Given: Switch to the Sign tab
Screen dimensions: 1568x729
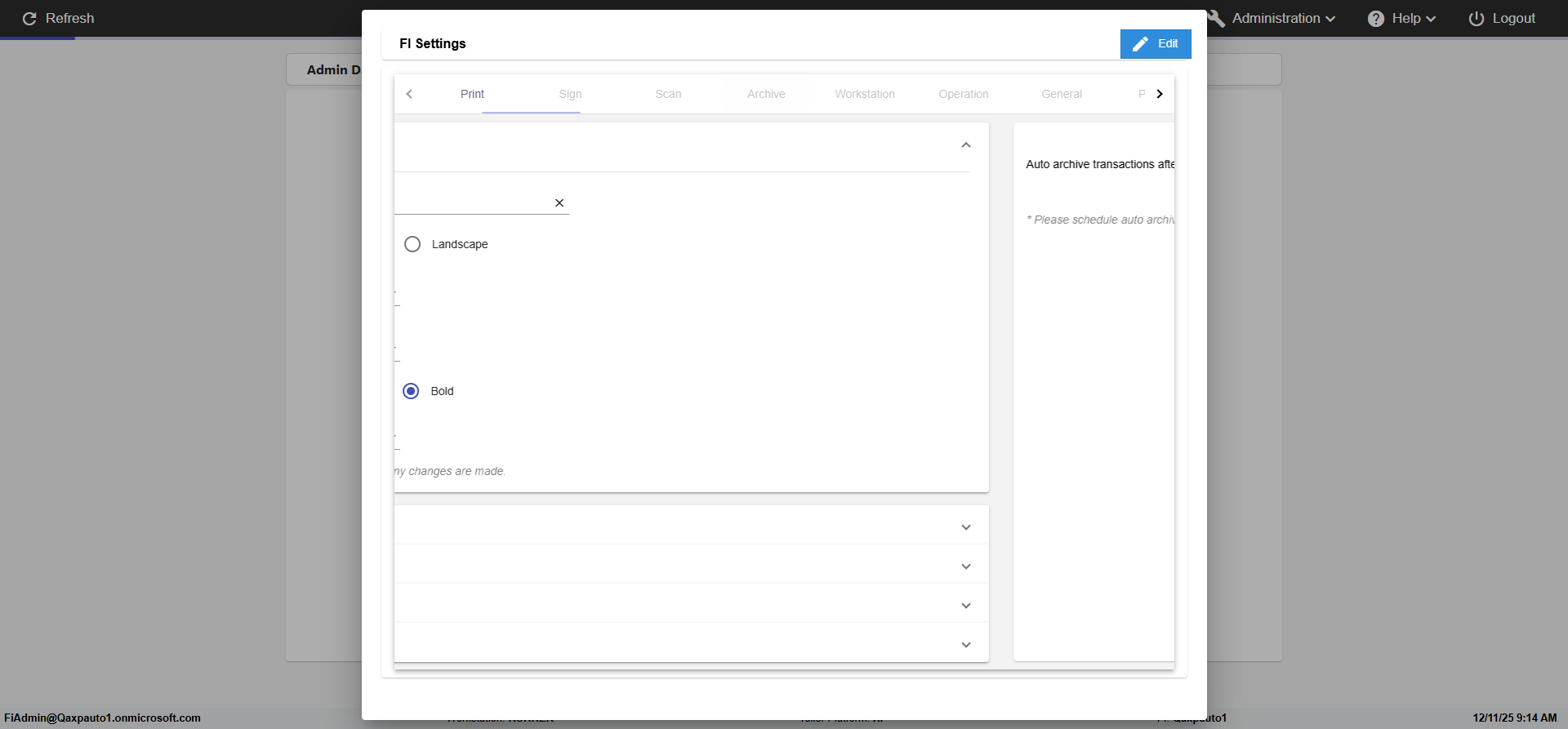Looking at the screenshot, I should [x=570, y=94].
